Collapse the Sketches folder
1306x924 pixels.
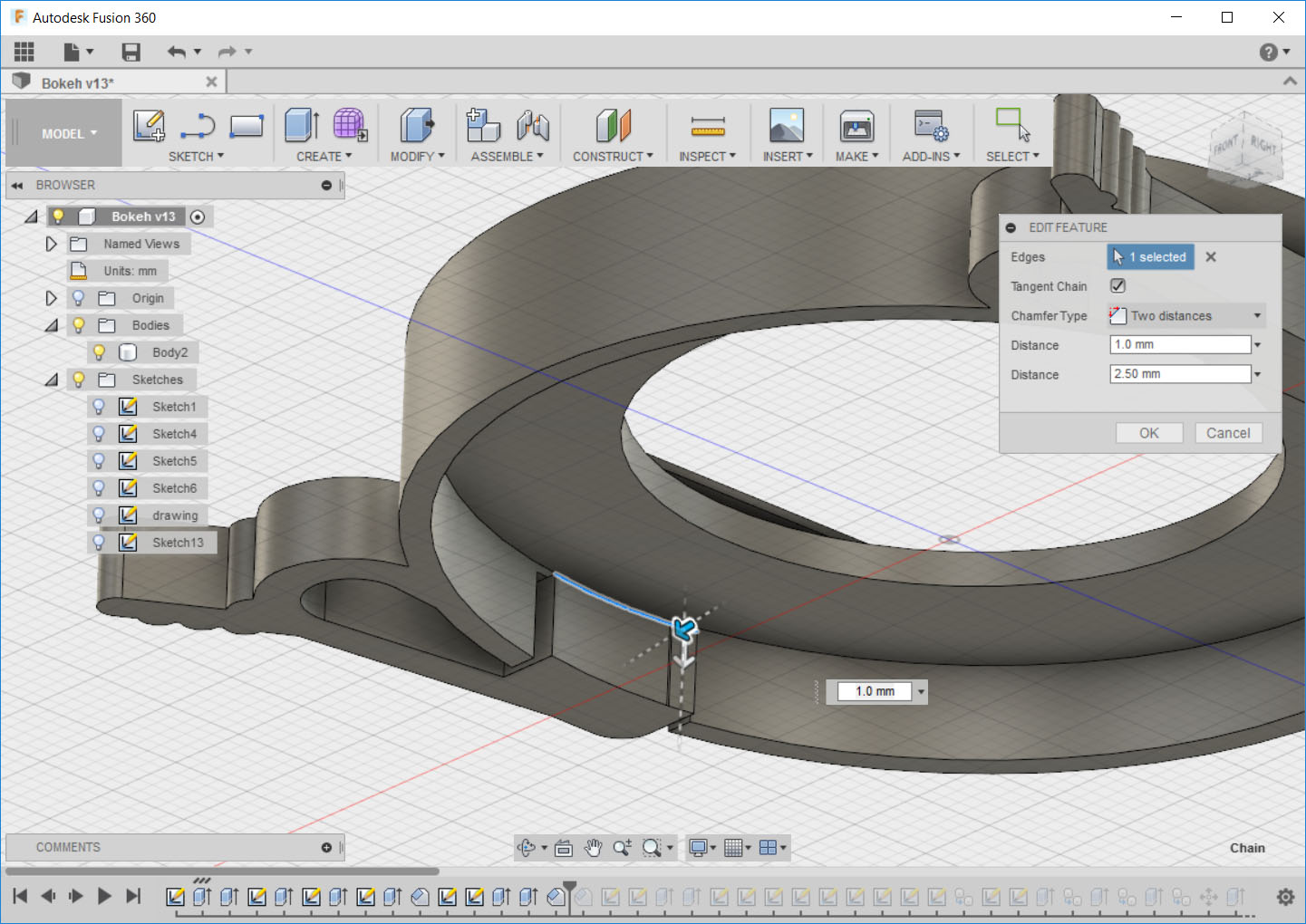point(52,380)
